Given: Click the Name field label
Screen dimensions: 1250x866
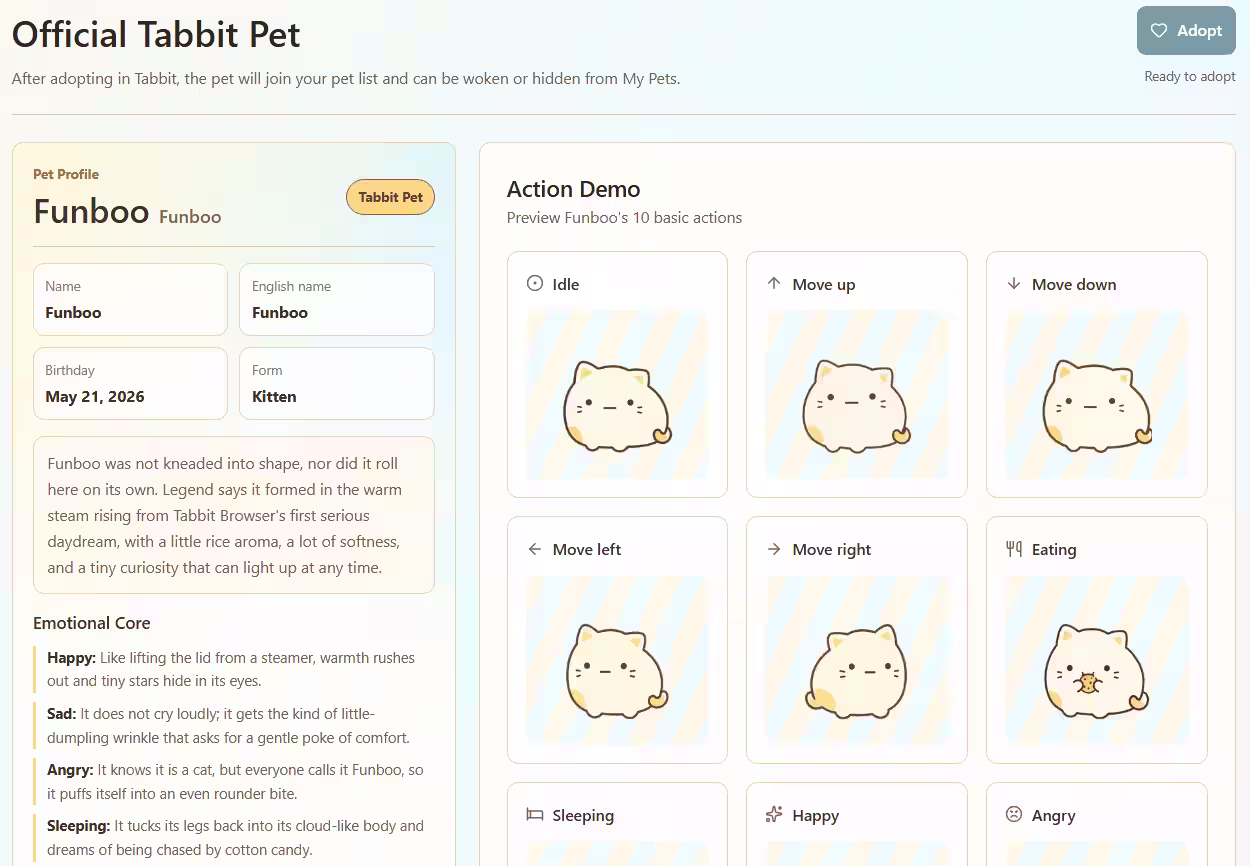Looking at the screenshot, I should coord(63,286).
